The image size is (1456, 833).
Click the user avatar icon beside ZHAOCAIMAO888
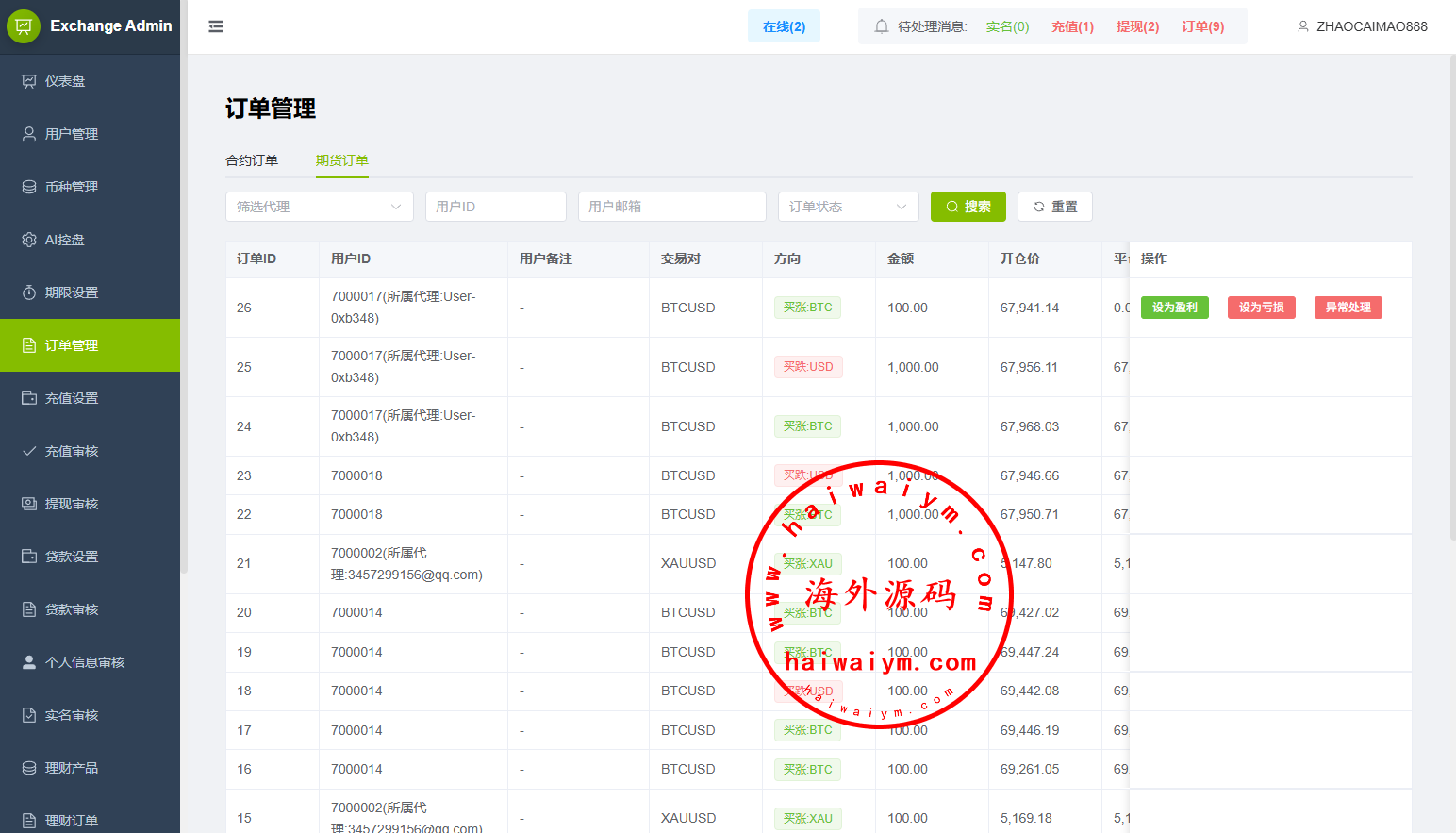tap(1303, 26)
